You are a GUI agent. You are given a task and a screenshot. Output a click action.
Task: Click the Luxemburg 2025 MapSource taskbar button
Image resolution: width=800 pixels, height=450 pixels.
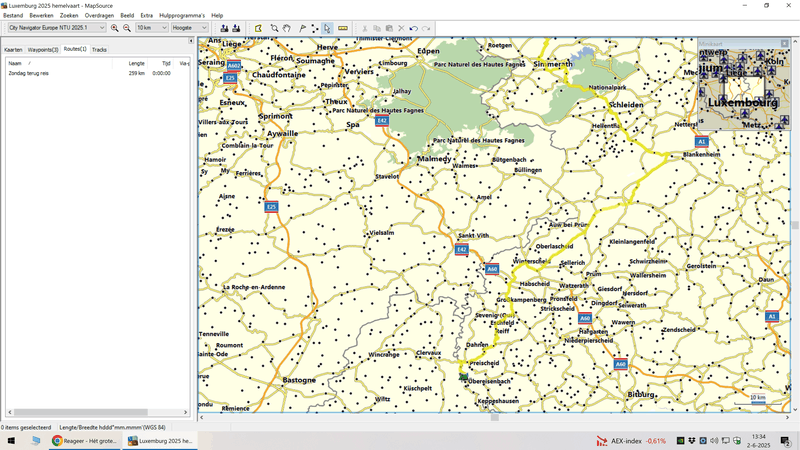[x=160, y=440]
